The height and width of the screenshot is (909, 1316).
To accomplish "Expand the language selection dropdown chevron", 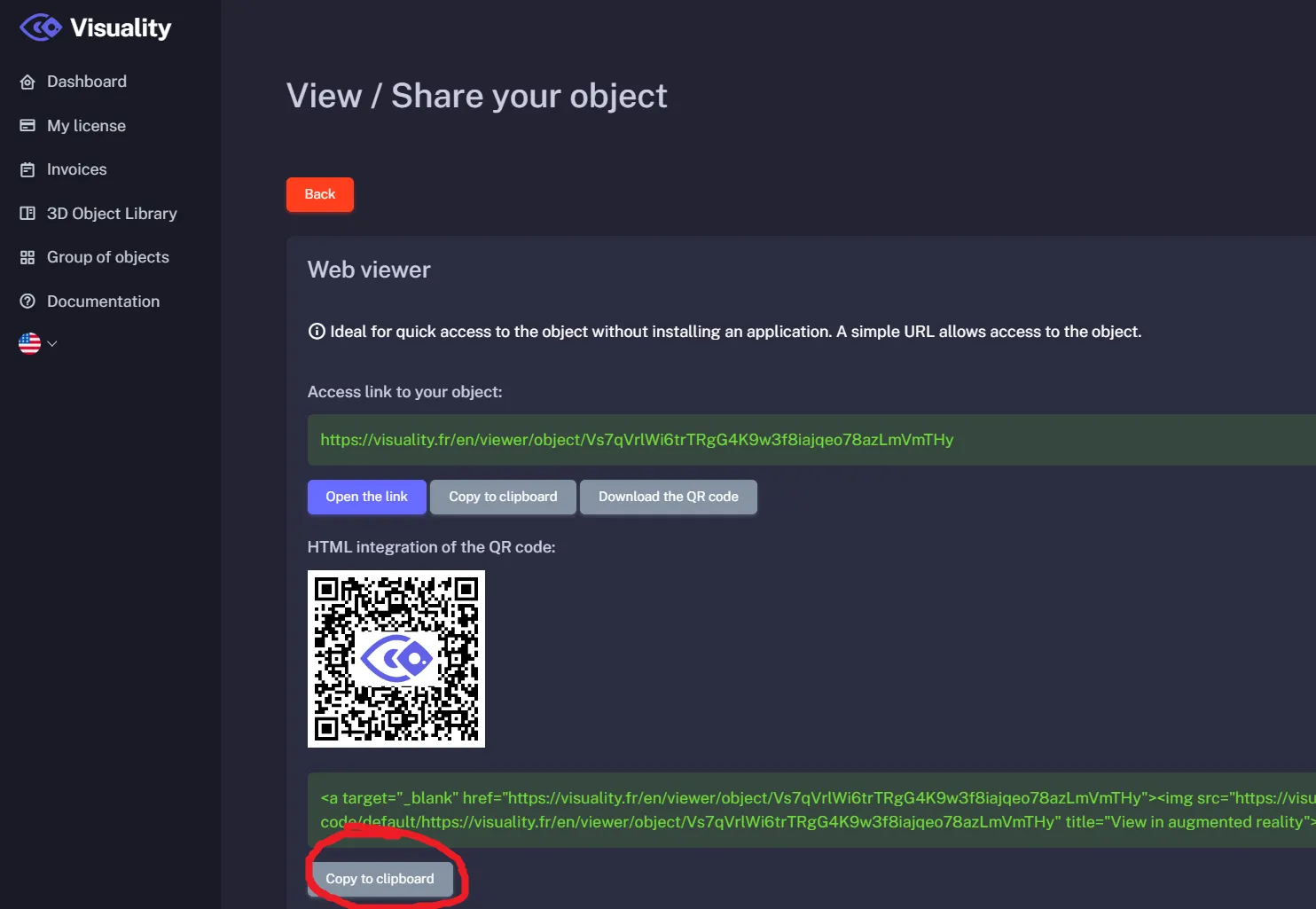I will click(x=51, y=343).
